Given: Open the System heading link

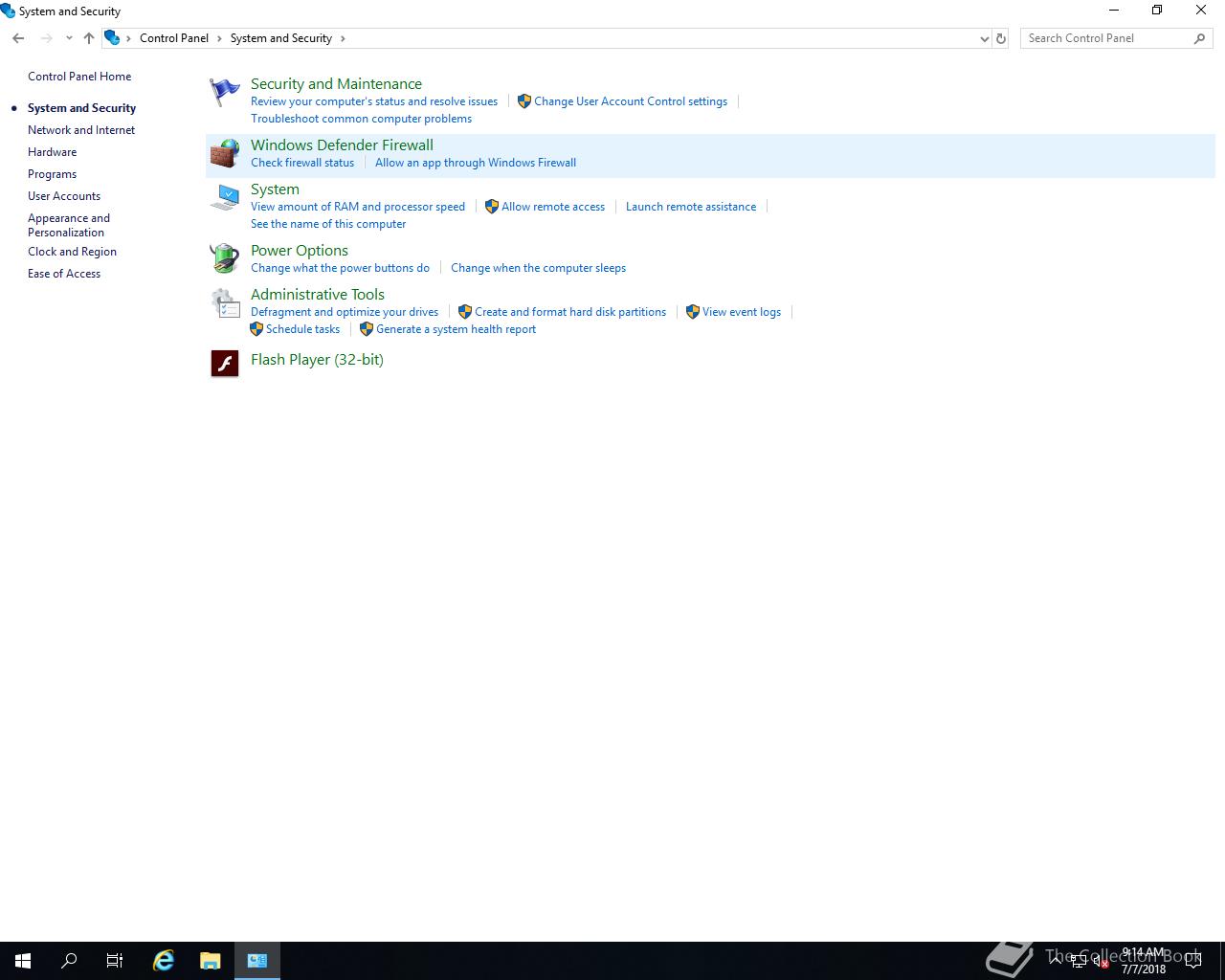Looking at the screenshot, I should pyautogui.click(x=275, y=189).
